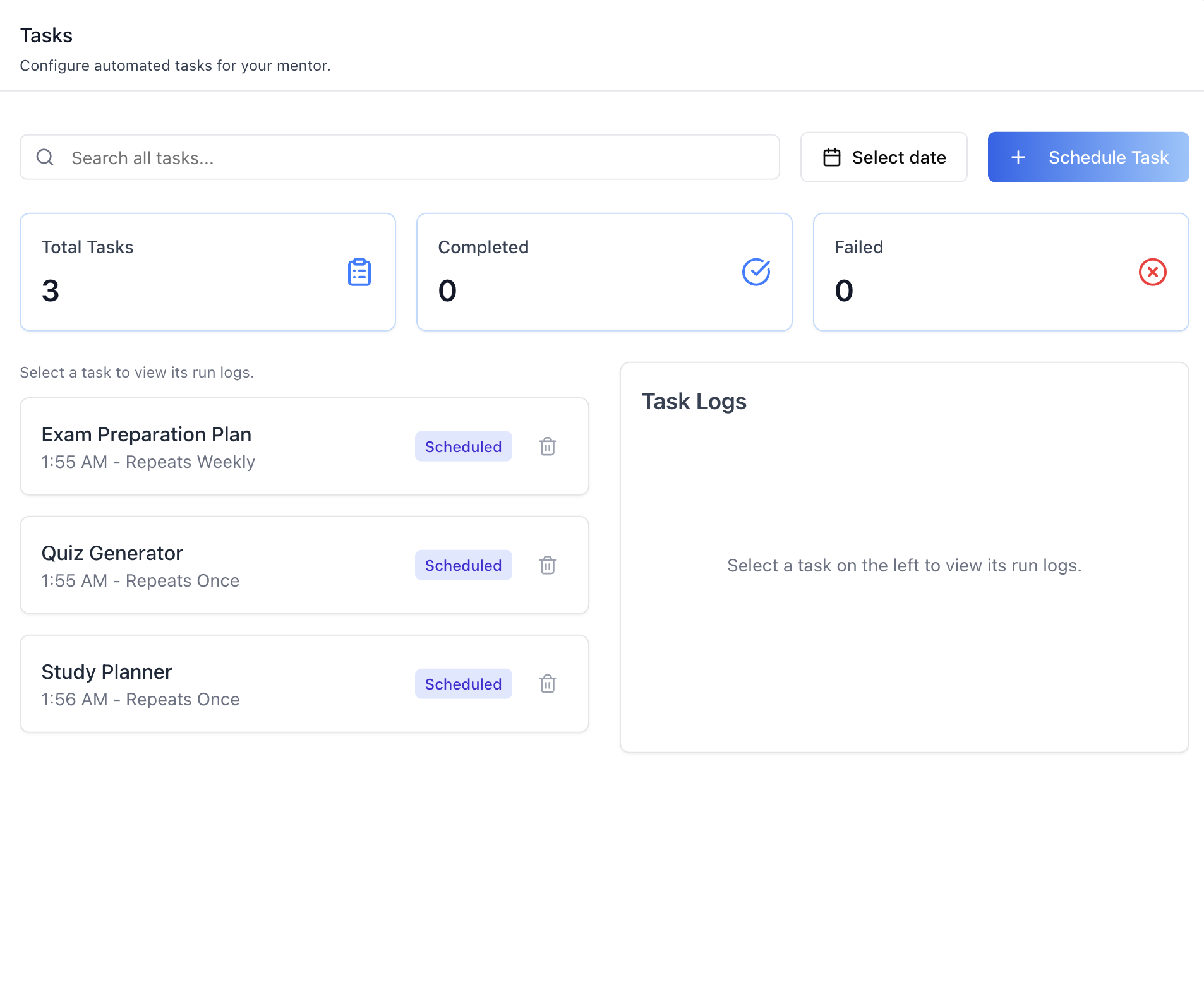Select the Quiz Generator task
This screenshot has height=1004, width=1204.
tap(304, 565)
